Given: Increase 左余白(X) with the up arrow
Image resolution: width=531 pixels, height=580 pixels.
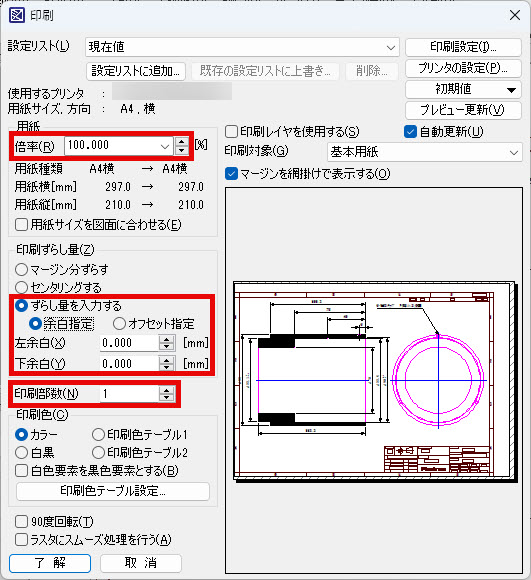Looking at the screenshot, I should (166, 339).
